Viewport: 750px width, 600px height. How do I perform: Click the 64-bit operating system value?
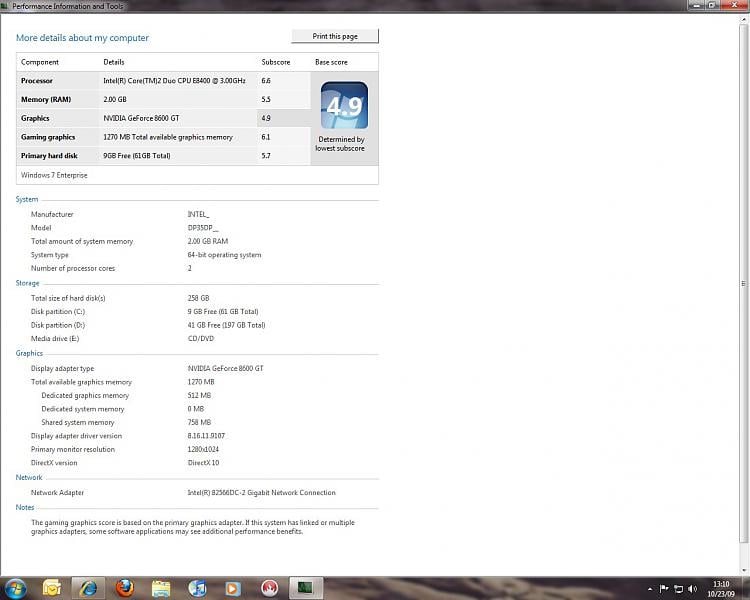point(224,255)
